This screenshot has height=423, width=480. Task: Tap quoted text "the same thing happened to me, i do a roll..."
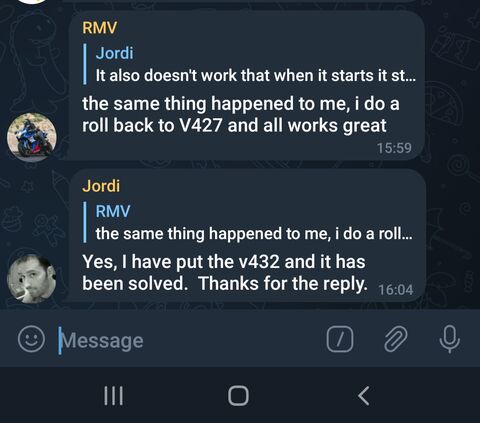click(254, 233)
